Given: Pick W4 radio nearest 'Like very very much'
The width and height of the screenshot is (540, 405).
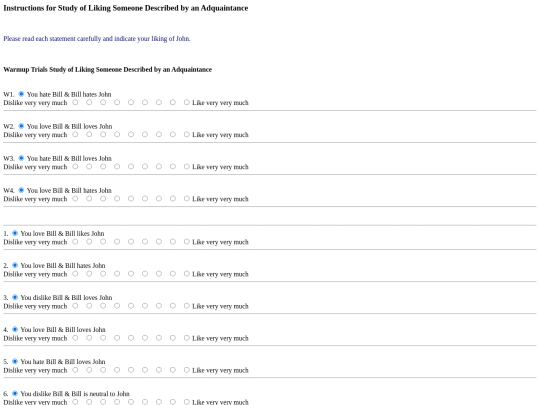Looking at the screenshot, I should [187, 198].
